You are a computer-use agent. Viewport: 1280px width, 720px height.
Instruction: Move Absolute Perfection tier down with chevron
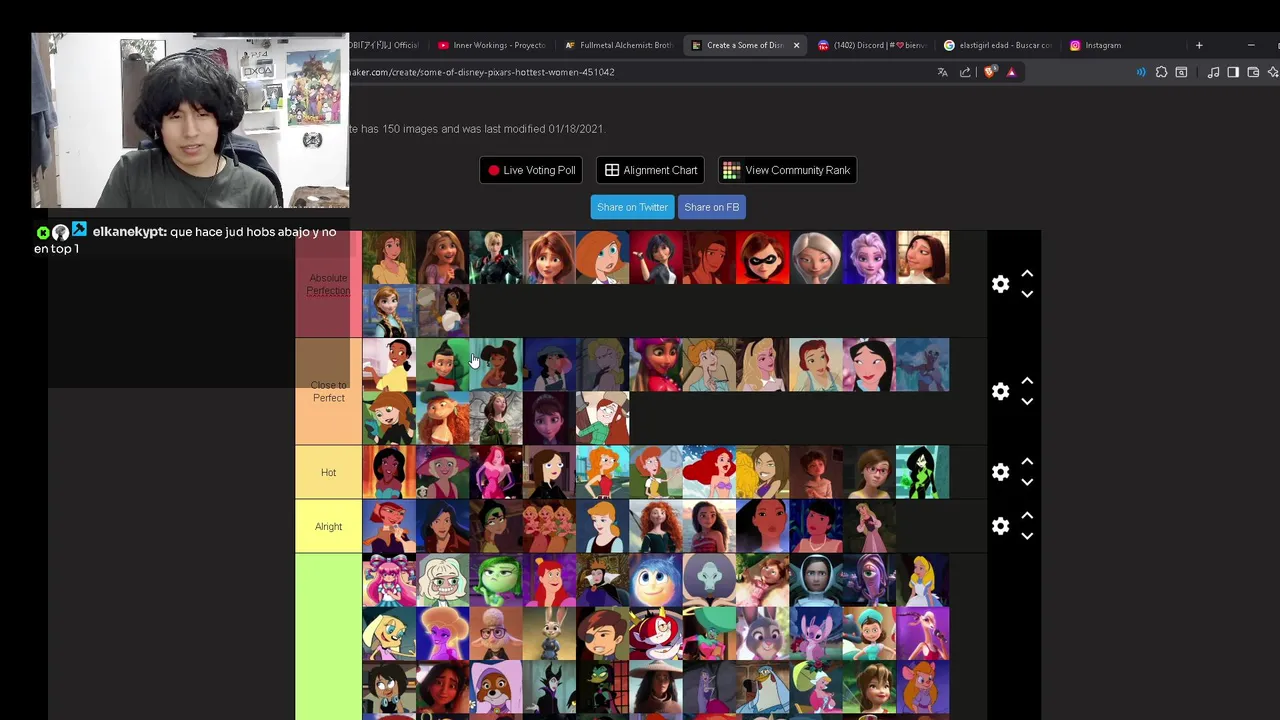tap(1027, 294)
